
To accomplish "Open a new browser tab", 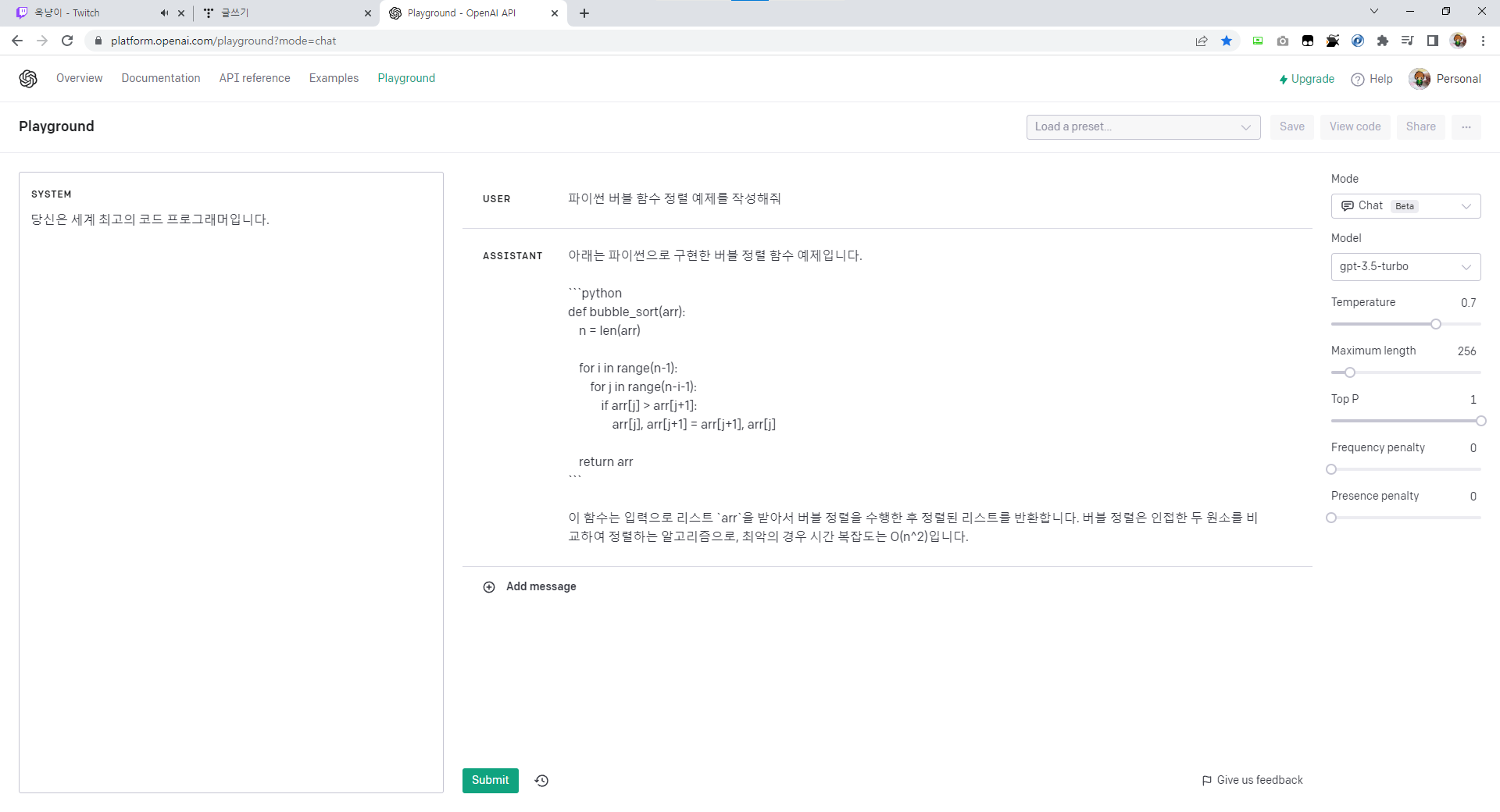I will click(x=584, y=13).
